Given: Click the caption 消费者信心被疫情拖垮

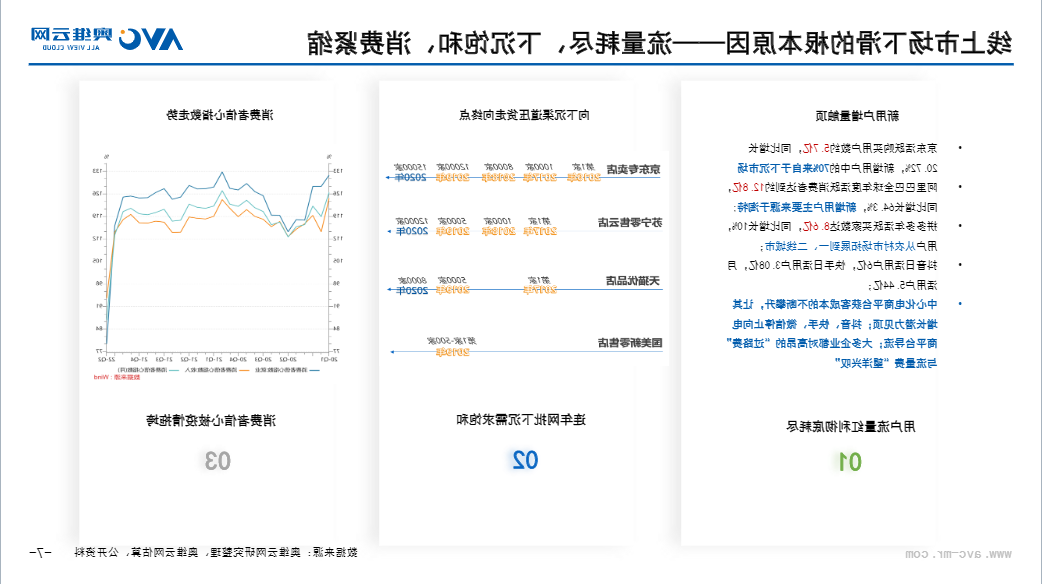Looking at the screenshot, I should coord(211,421).
